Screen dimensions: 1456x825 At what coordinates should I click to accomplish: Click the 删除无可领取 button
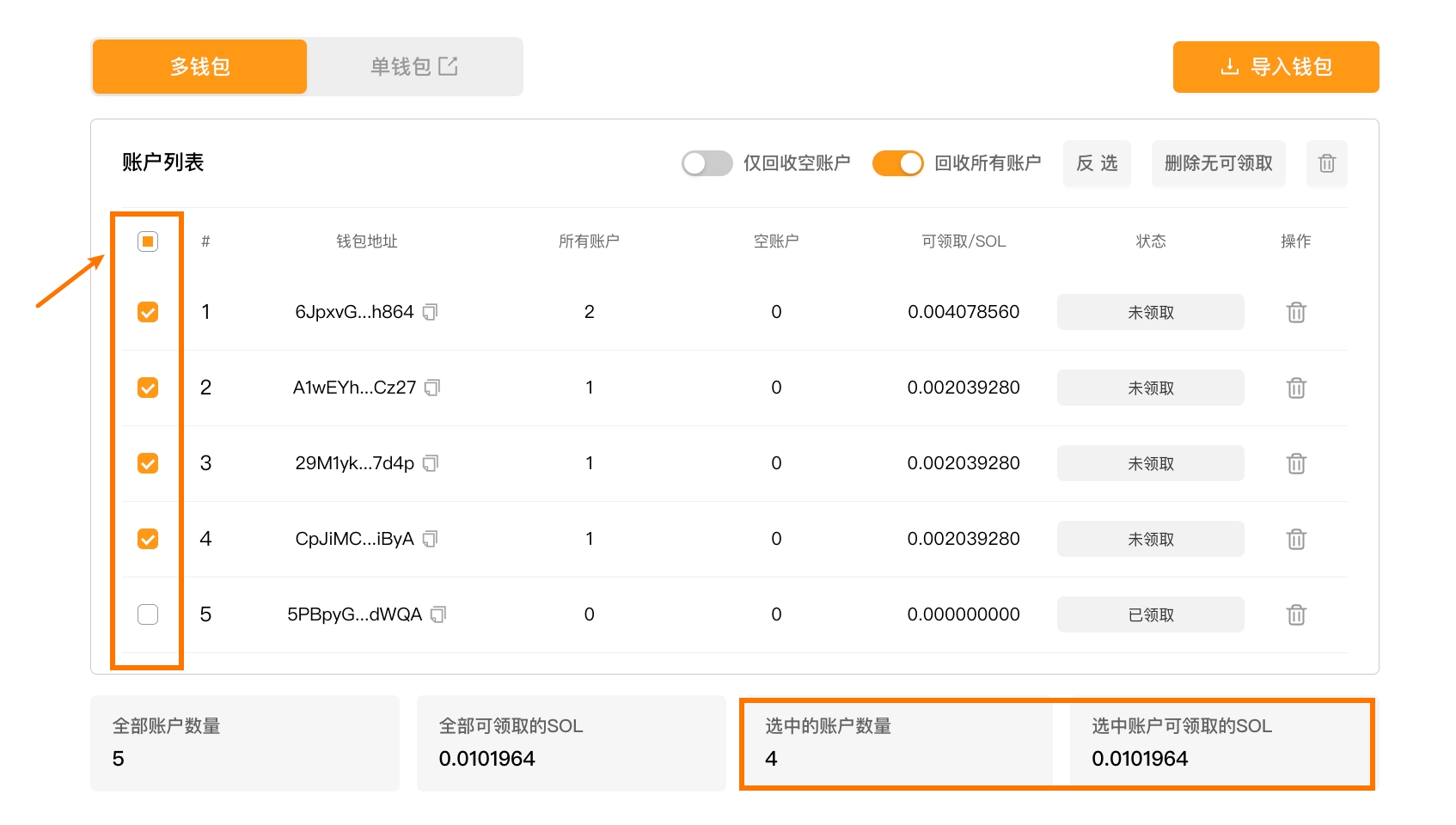point(1218,163)
